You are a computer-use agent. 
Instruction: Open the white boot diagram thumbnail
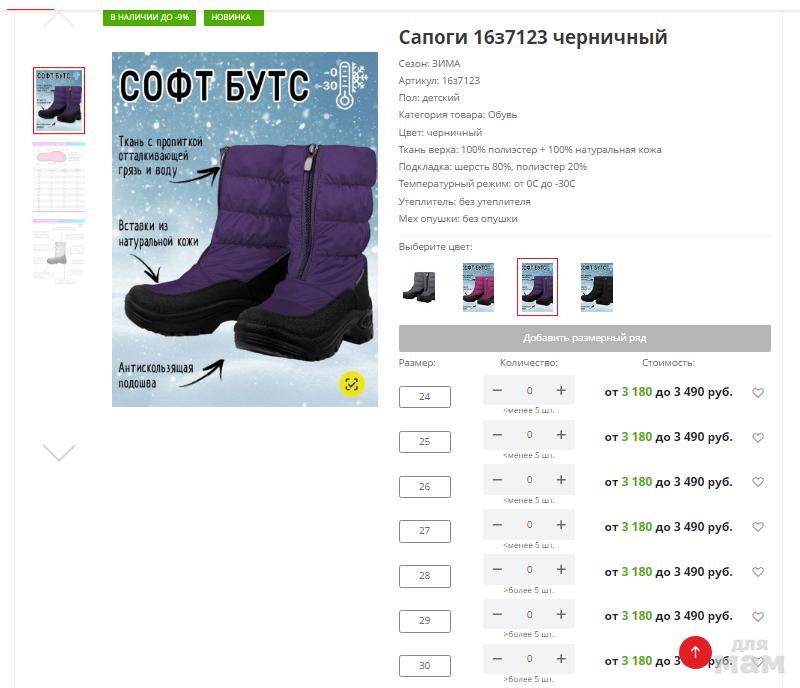click(x=59, y=252)
